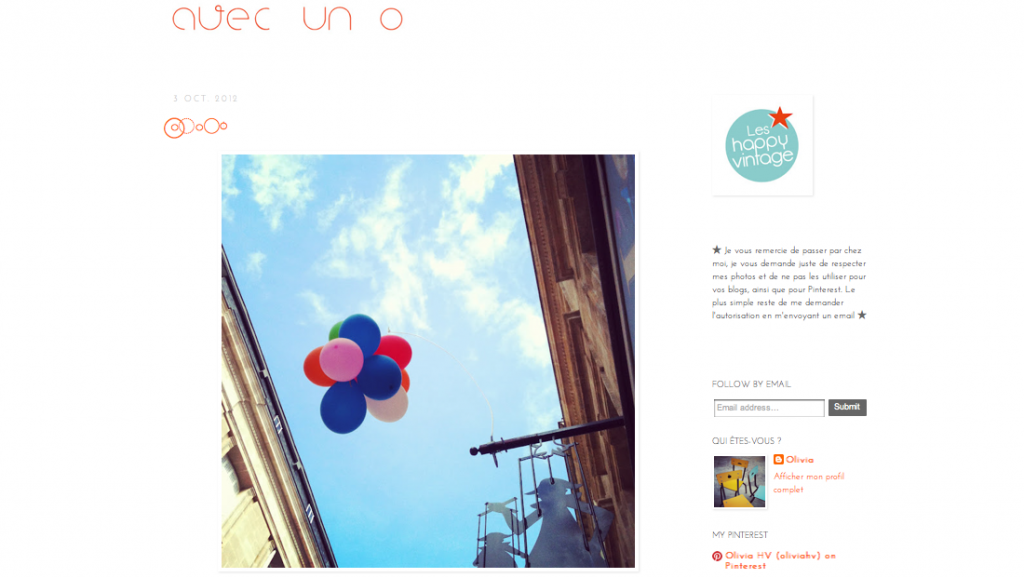
Task: Focus the Email address field
Action: 769,408
